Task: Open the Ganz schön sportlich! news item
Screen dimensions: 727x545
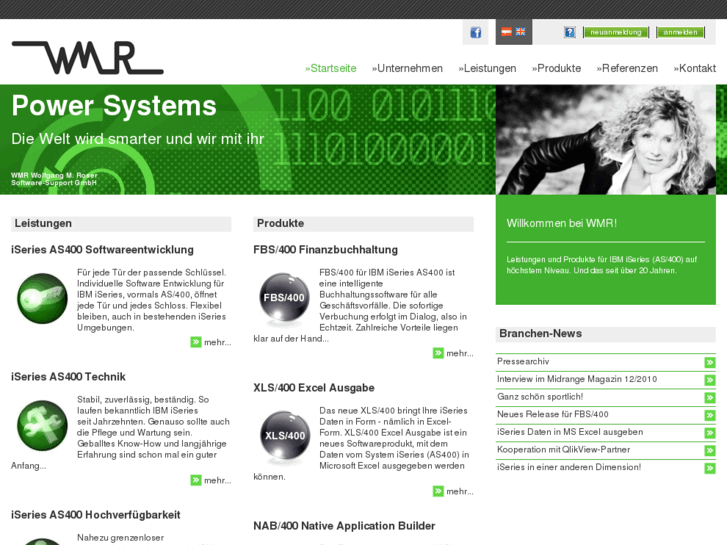Action: pyautogui.click(x=540, y=397)
